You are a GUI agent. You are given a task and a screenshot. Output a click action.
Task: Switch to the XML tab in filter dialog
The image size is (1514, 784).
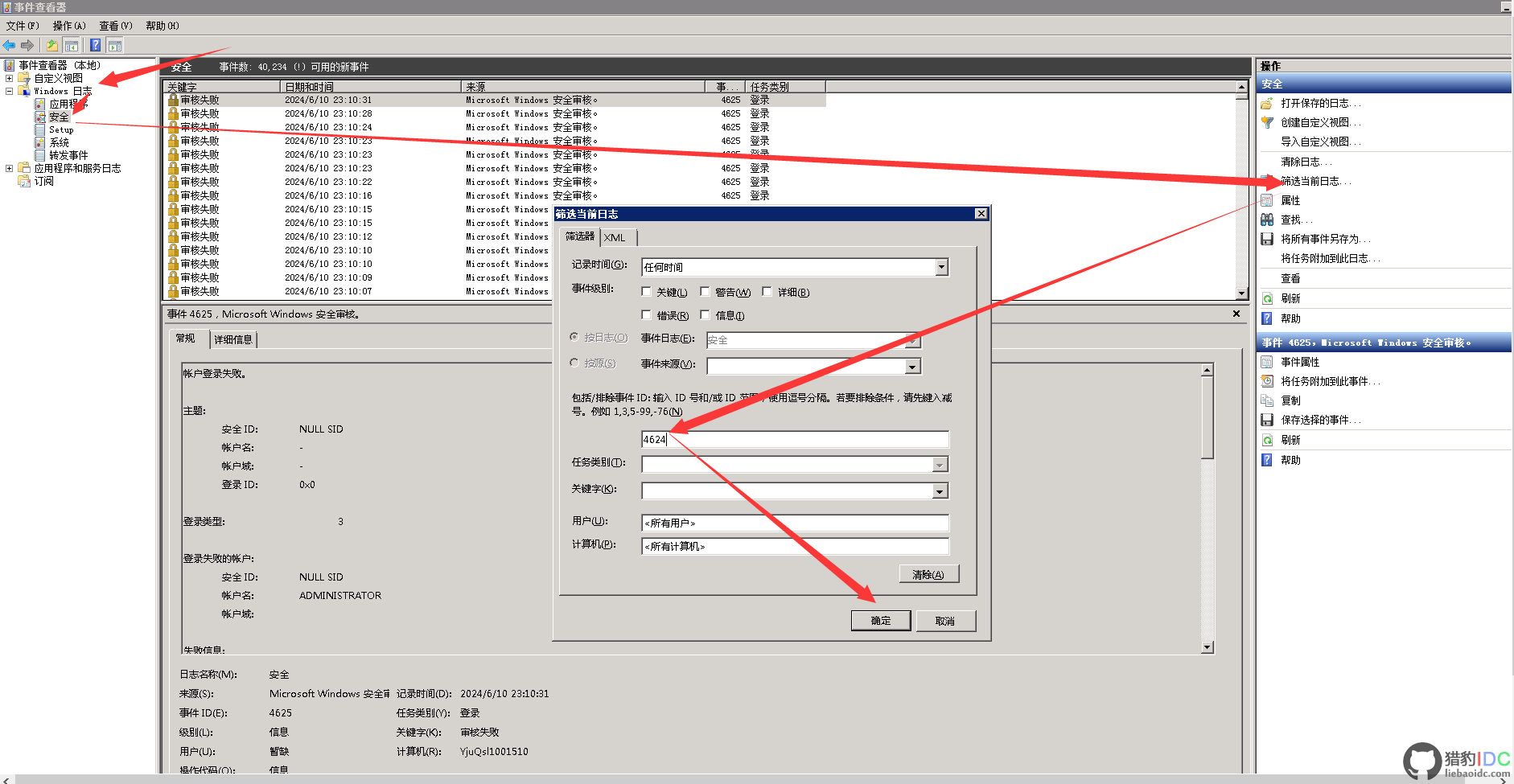click(x=615, y=237)
